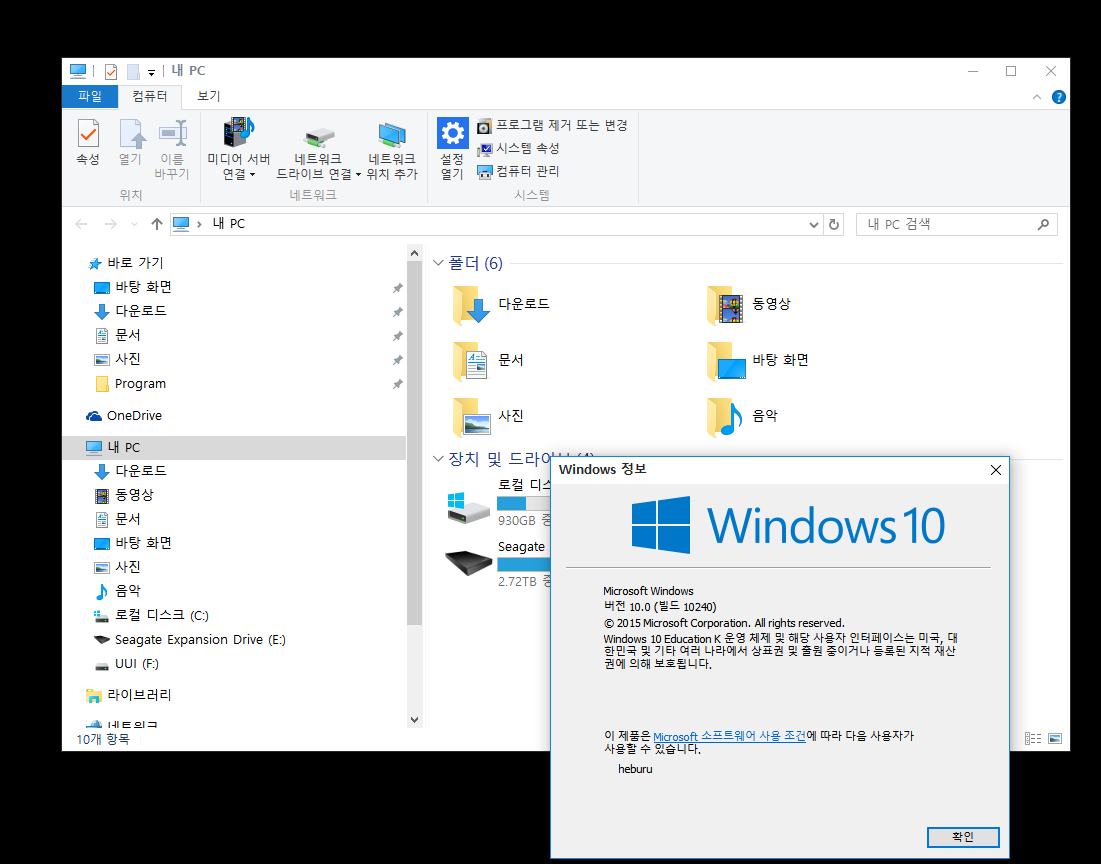
Task: Open Customize Quick Access Toolbar dropdown
Action: click(151, 72)
